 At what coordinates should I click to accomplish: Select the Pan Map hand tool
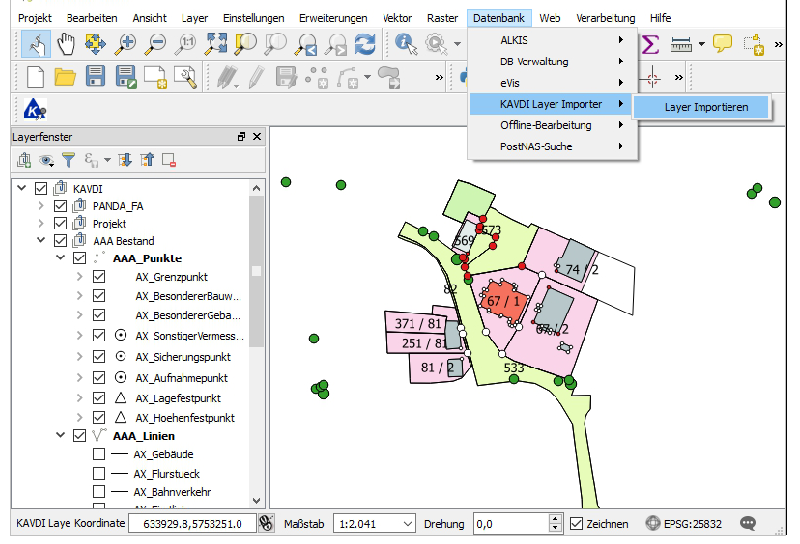[67, 43]
